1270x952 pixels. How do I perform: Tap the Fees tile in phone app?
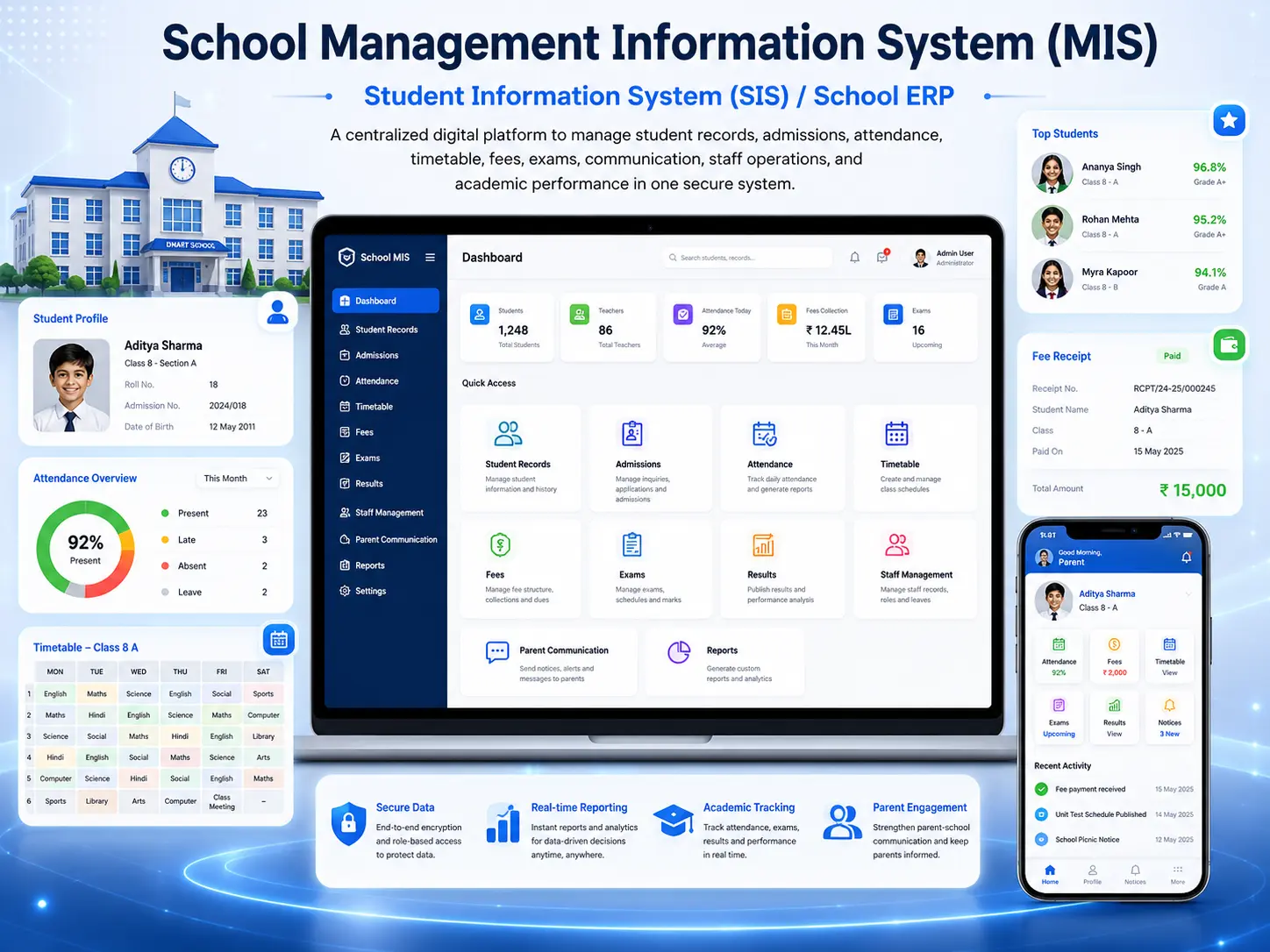coord(1114,656)
